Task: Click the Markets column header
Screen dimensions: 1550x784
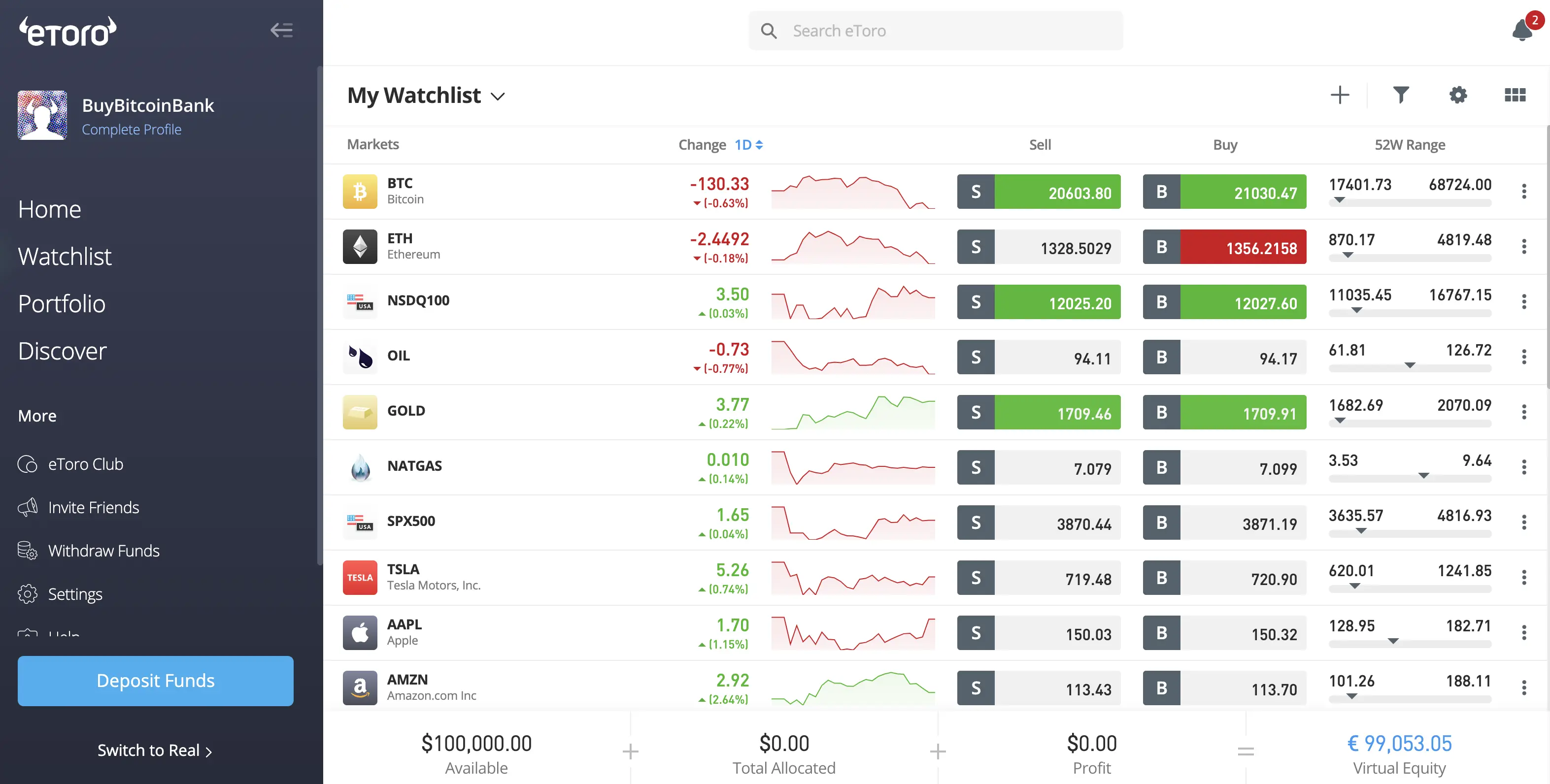Action: (x=372, y=144)
